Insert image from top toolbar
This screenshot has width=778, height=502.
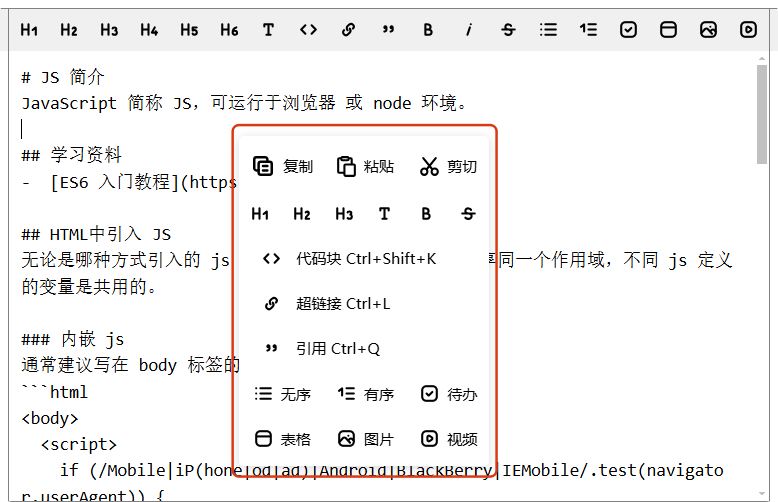[x=709, y=30]
